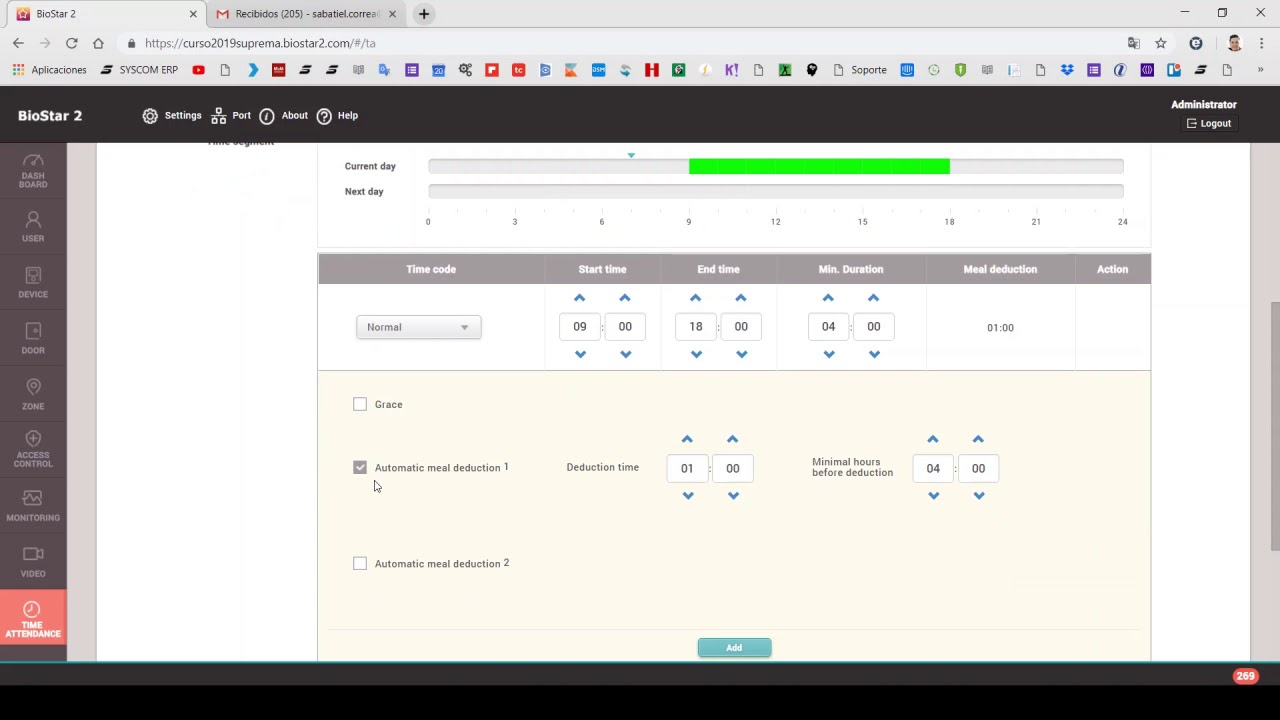Image resolution: width=1280 pixels, height=720 pixels.
Task: Open the Monitoring sidebar section
Action: click(33, 506)
